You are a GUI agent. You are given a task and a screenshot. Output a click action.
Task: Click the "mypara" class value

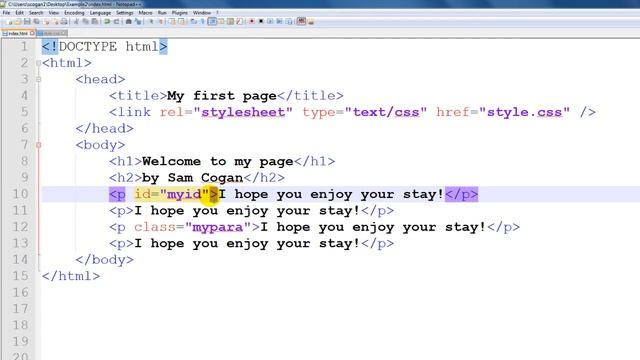pyautogui.click(x=218, y=227)
